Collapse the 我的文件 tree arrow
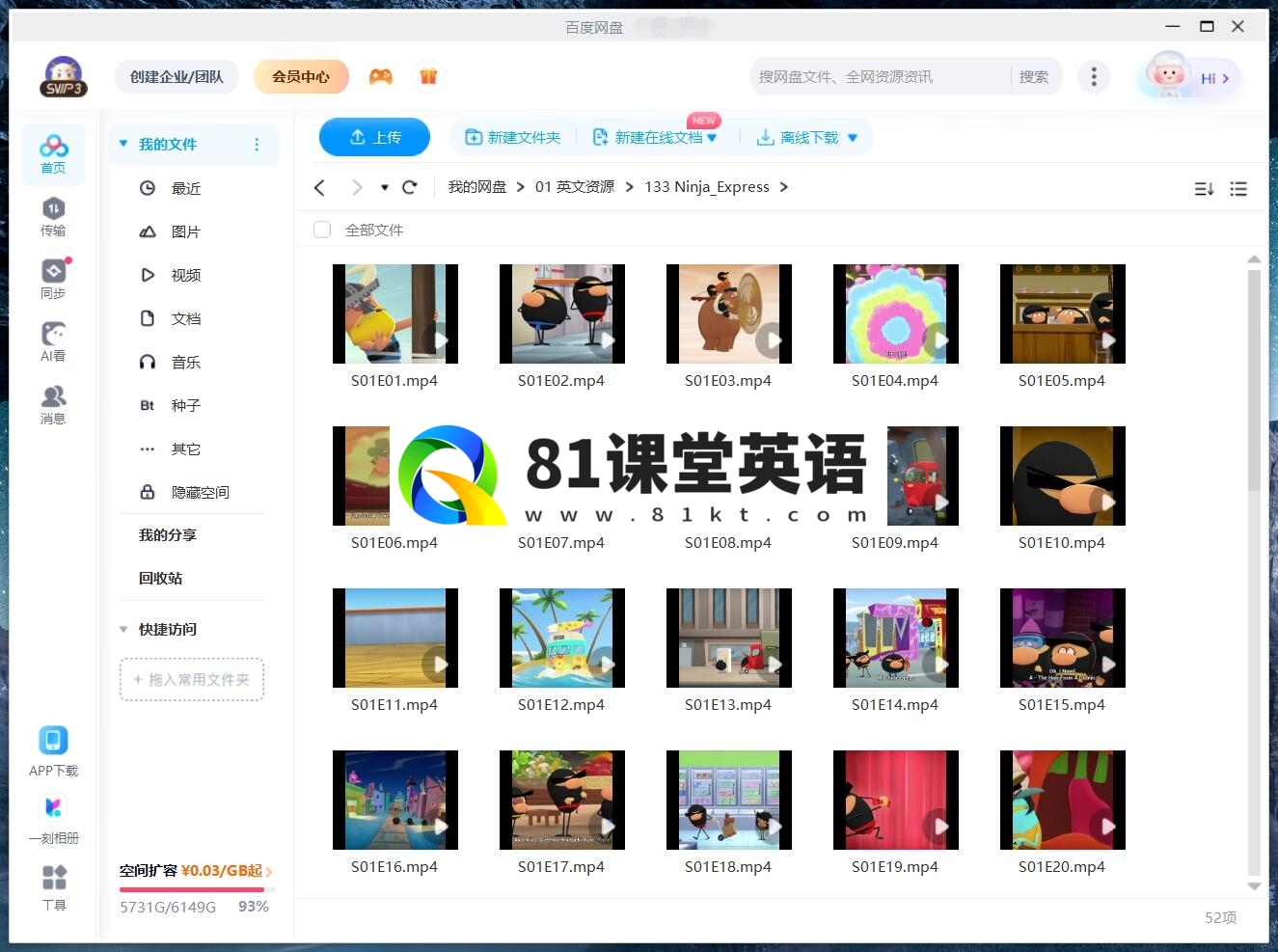This screenshot has width=1278, height=952. point(123,144)
